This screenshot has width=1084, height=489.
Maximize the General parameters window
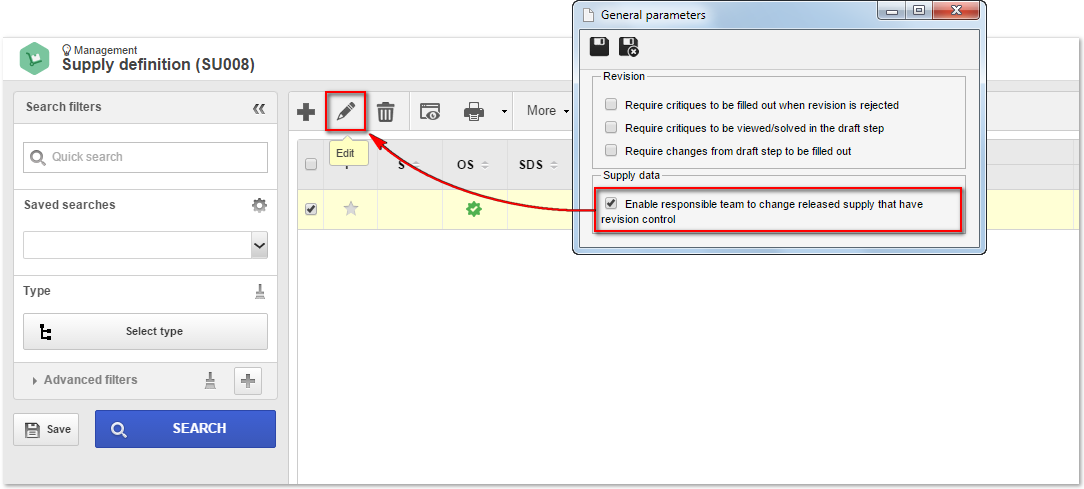point(919,10)
